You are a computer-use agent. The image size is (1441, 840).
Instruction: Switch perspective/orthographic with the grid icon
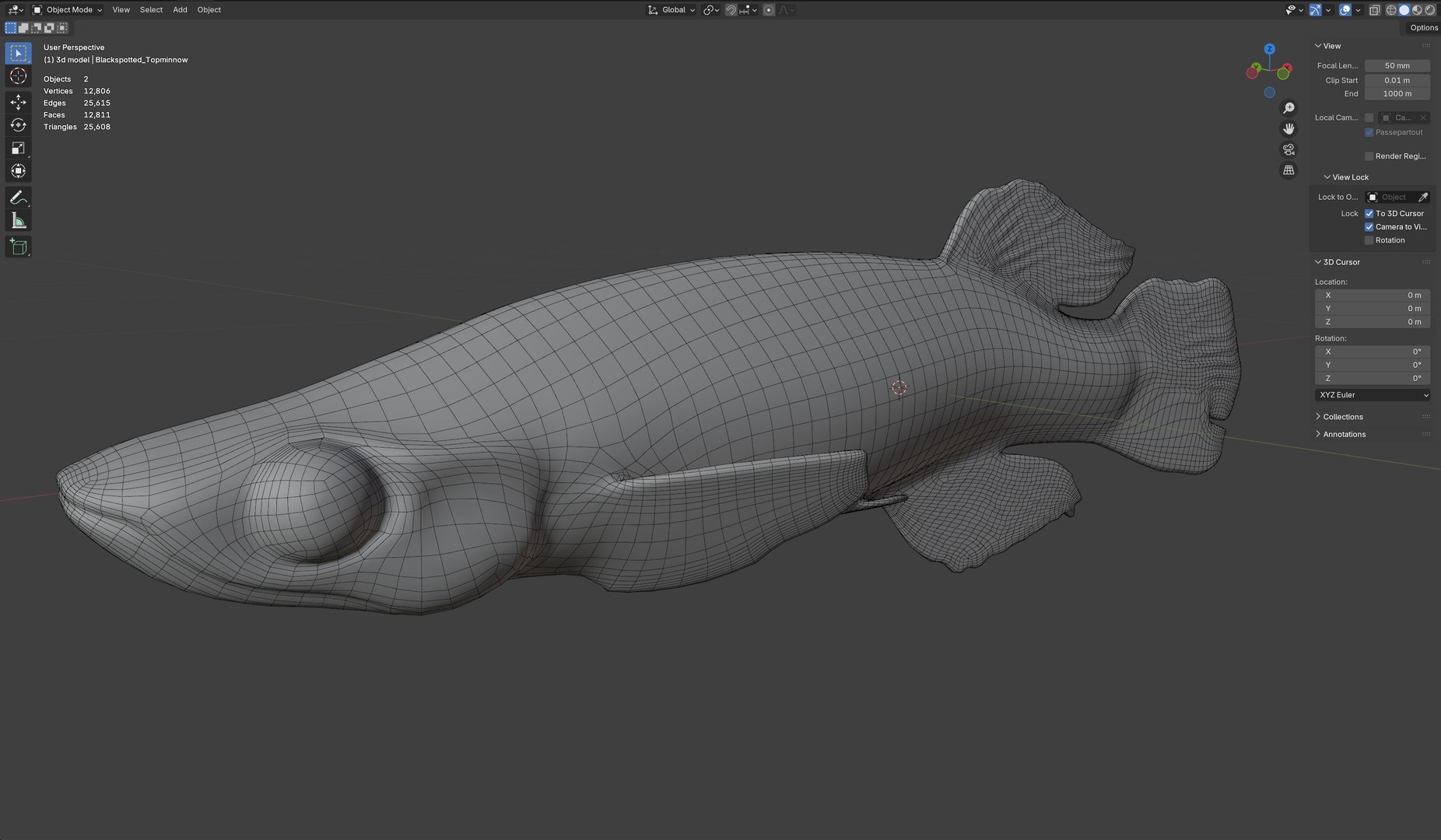(1288, 170)
